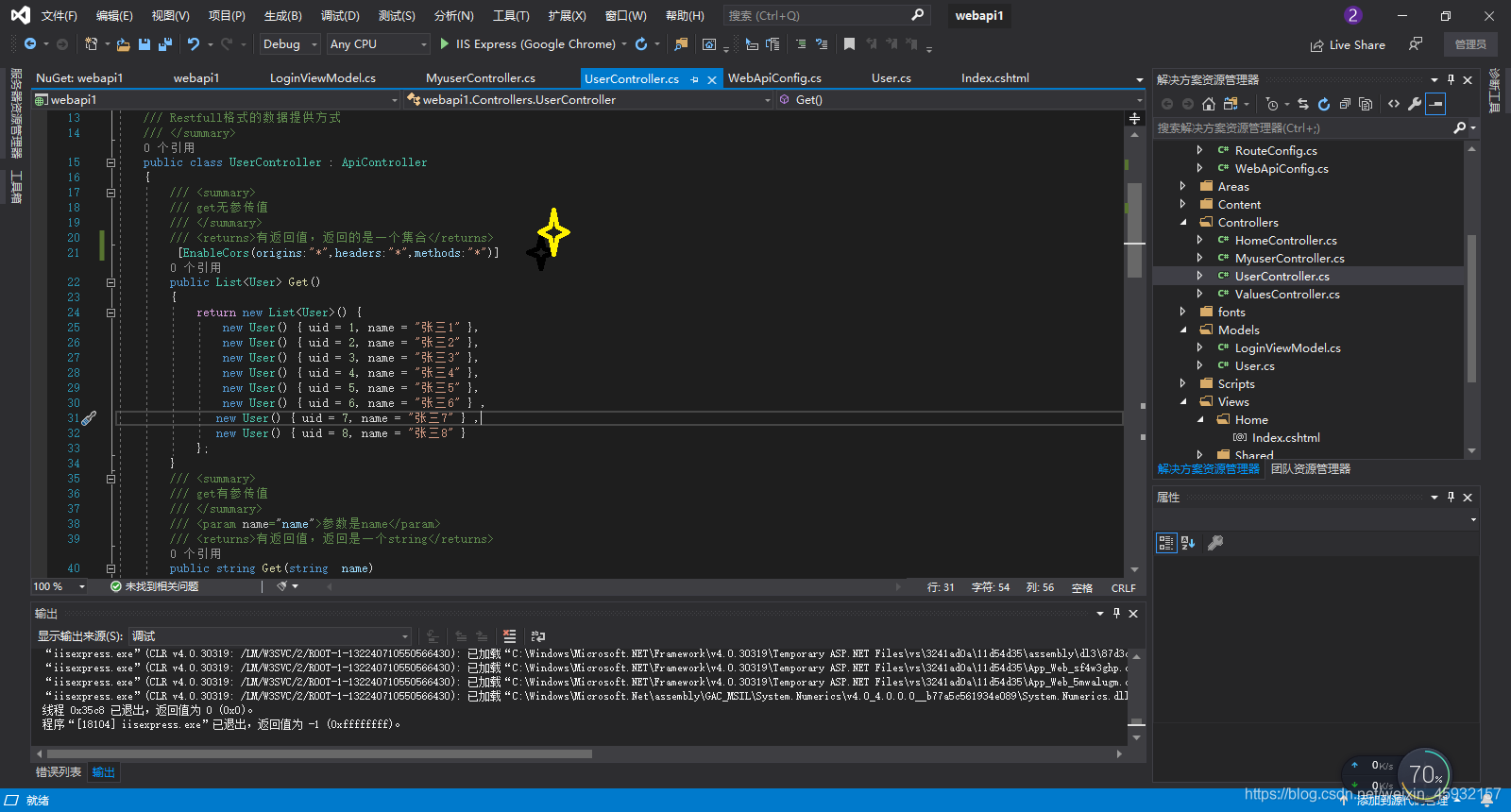
Task: Click the Save All icon
Action: (x=165, y=44)
